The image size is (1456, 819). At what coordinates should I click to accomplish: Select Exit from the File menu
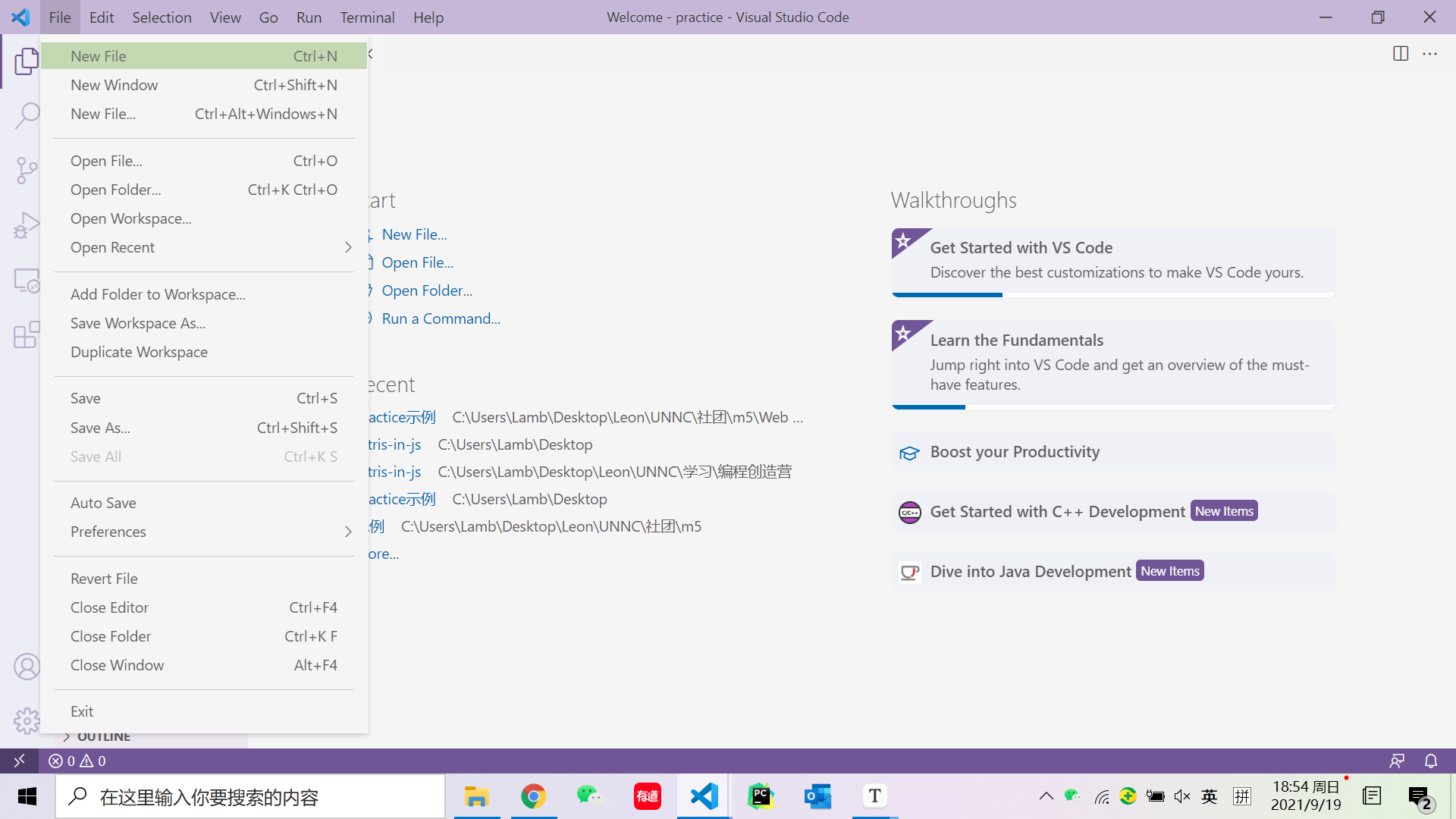81,711
